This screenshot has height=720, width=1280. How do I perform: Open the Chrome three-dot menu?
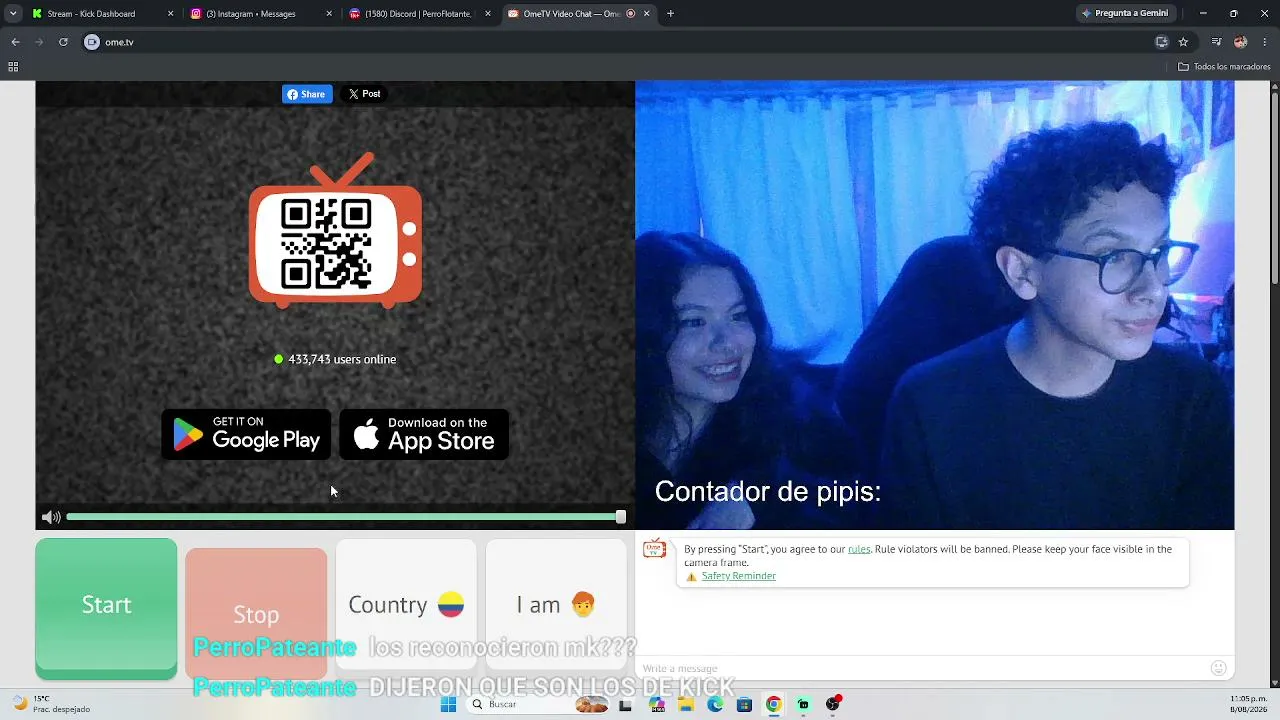1265,42
